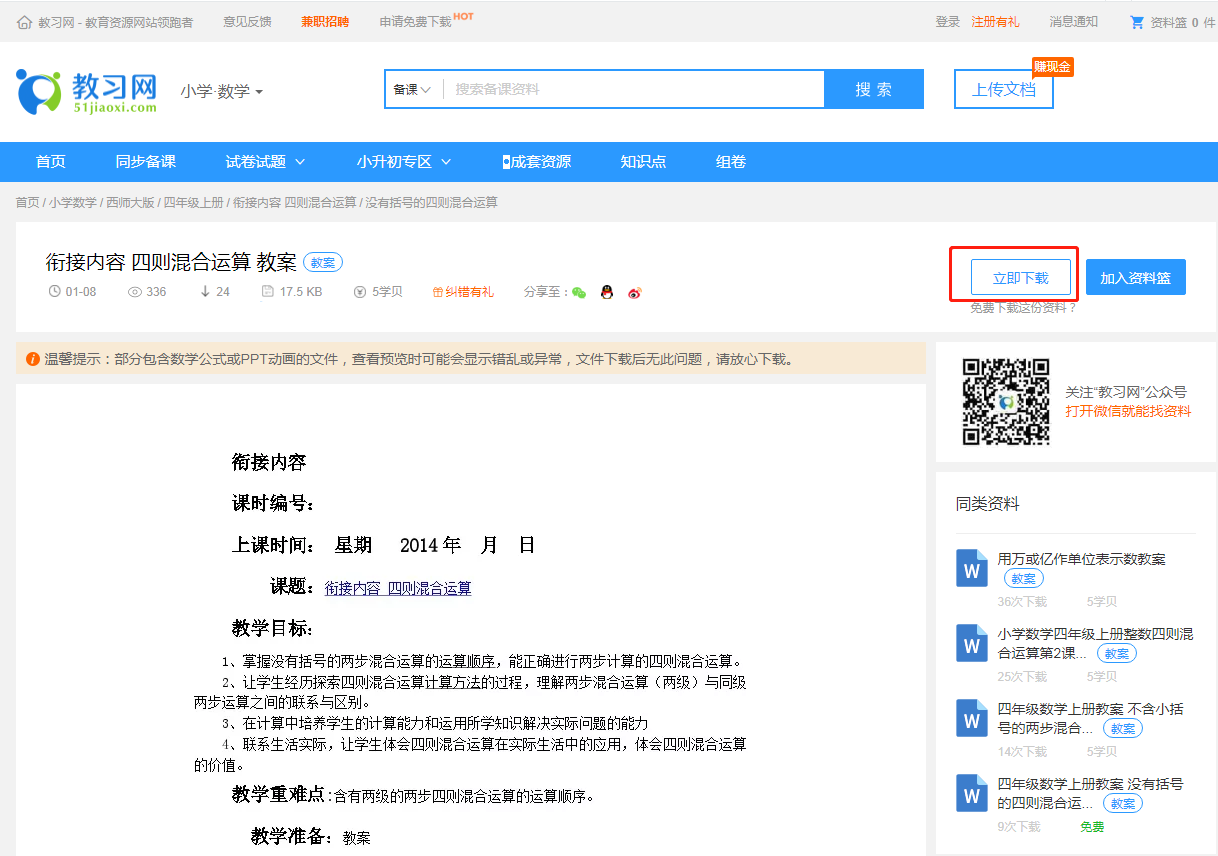1218x856 pixels.
Task: Click the 教习网 QR code image
Action: tap(1006, 402)
